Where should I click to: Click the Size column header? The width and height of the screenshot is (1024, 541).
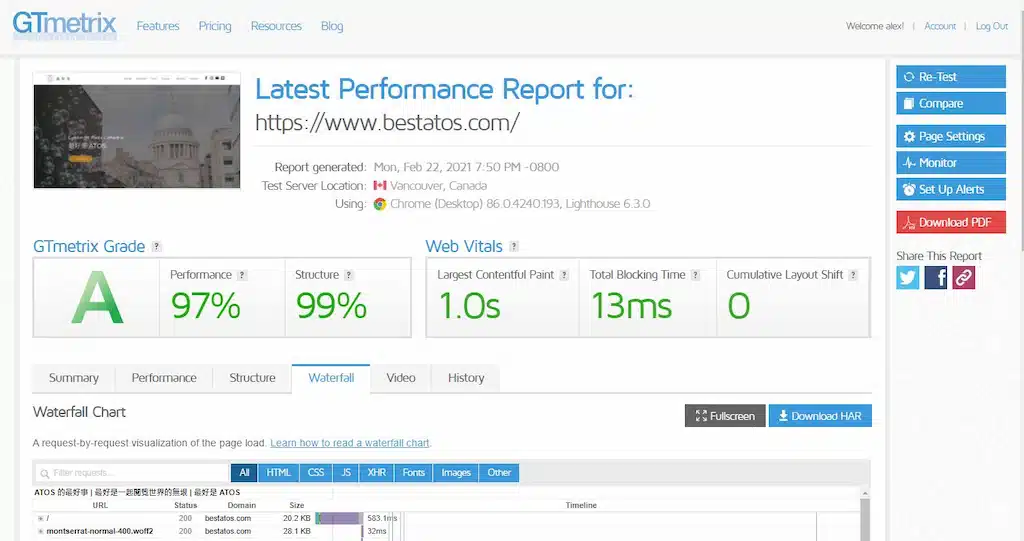296,505
